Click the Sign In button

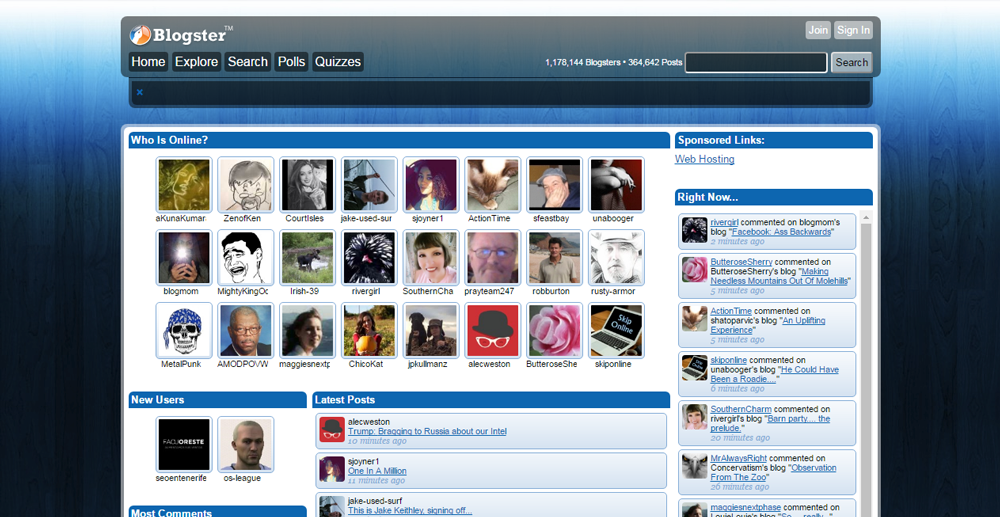[x=853, y=30]
